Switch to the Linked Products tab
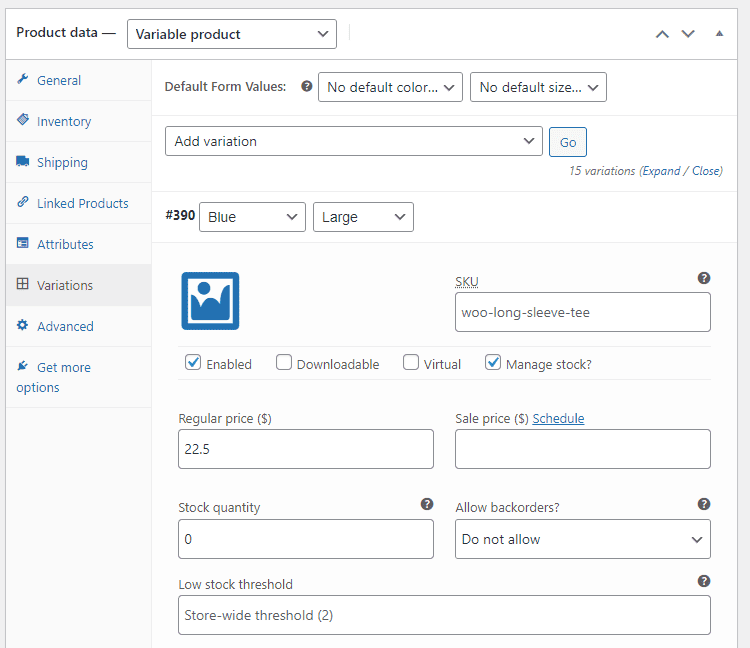Screen dimensions: 750x648 pos(78,203)
